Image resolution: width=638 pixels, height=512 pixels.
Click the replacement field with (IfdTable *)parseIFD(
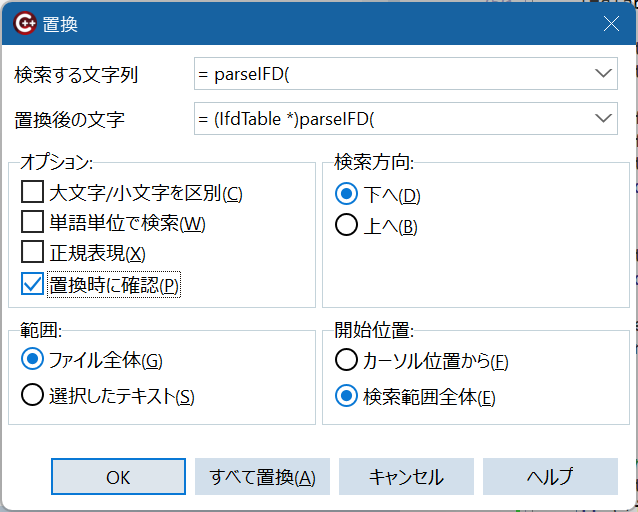click(390, 119)
